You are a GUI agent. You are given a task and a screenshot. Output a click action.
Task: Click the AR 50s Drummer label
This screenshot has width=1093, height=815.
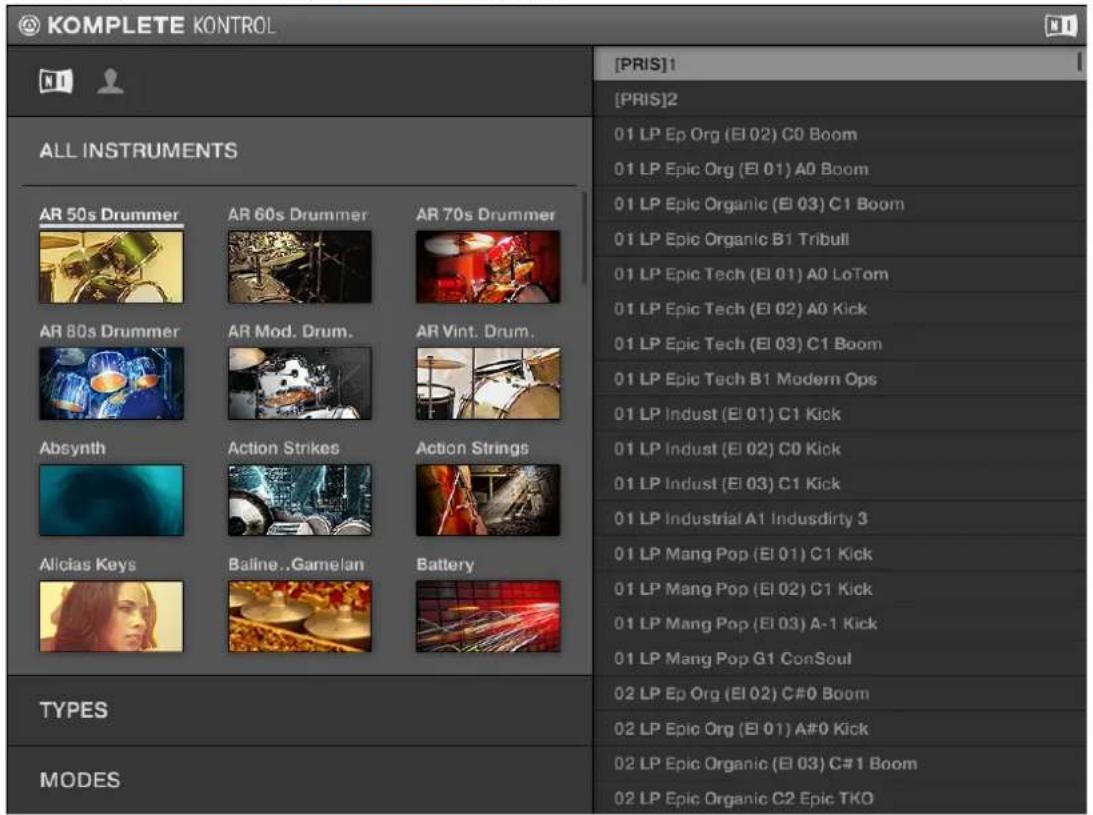coord(109,215)
